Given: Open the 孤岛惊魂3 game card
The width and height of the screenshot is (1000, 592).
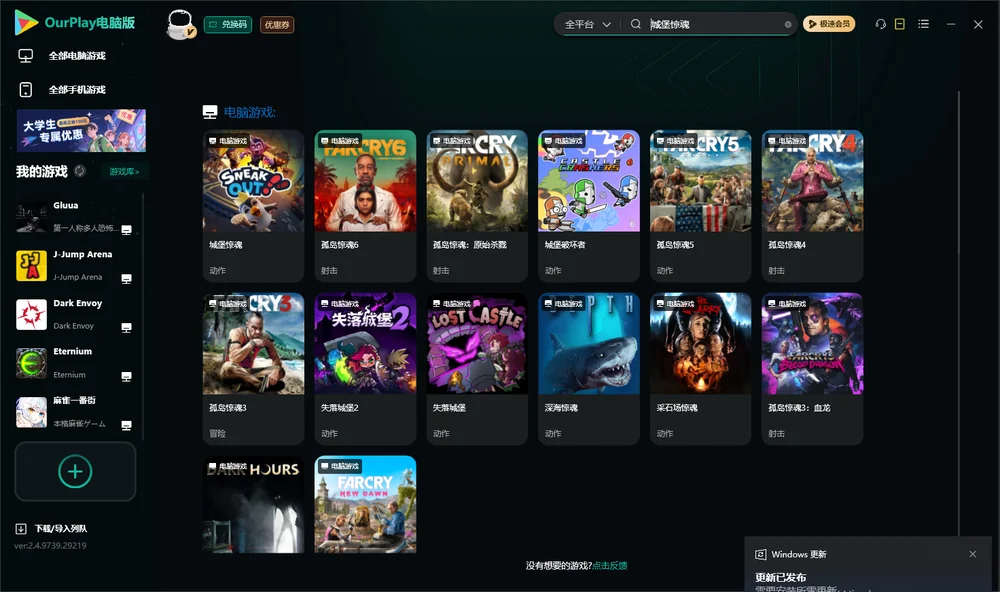Looking at the screenshot, I should (x=253, y=369).
